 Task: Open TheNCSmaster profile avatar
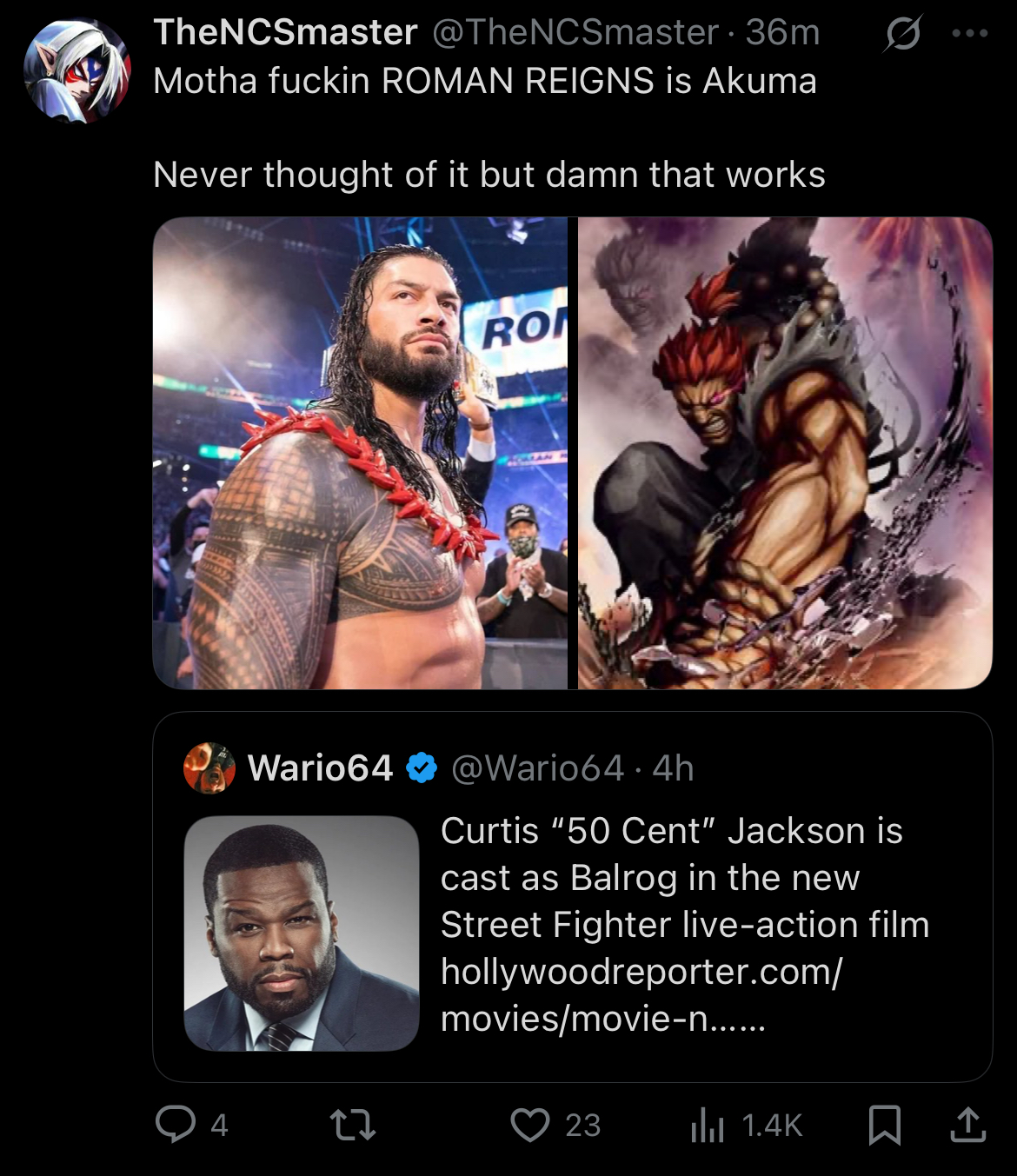tap(77, 71)
